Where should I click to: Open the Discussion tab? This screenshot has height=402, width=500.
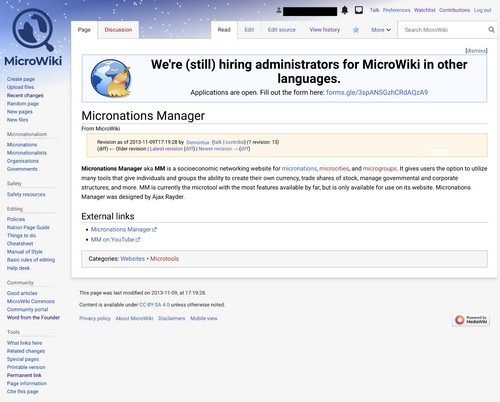(x=118, y=30)
